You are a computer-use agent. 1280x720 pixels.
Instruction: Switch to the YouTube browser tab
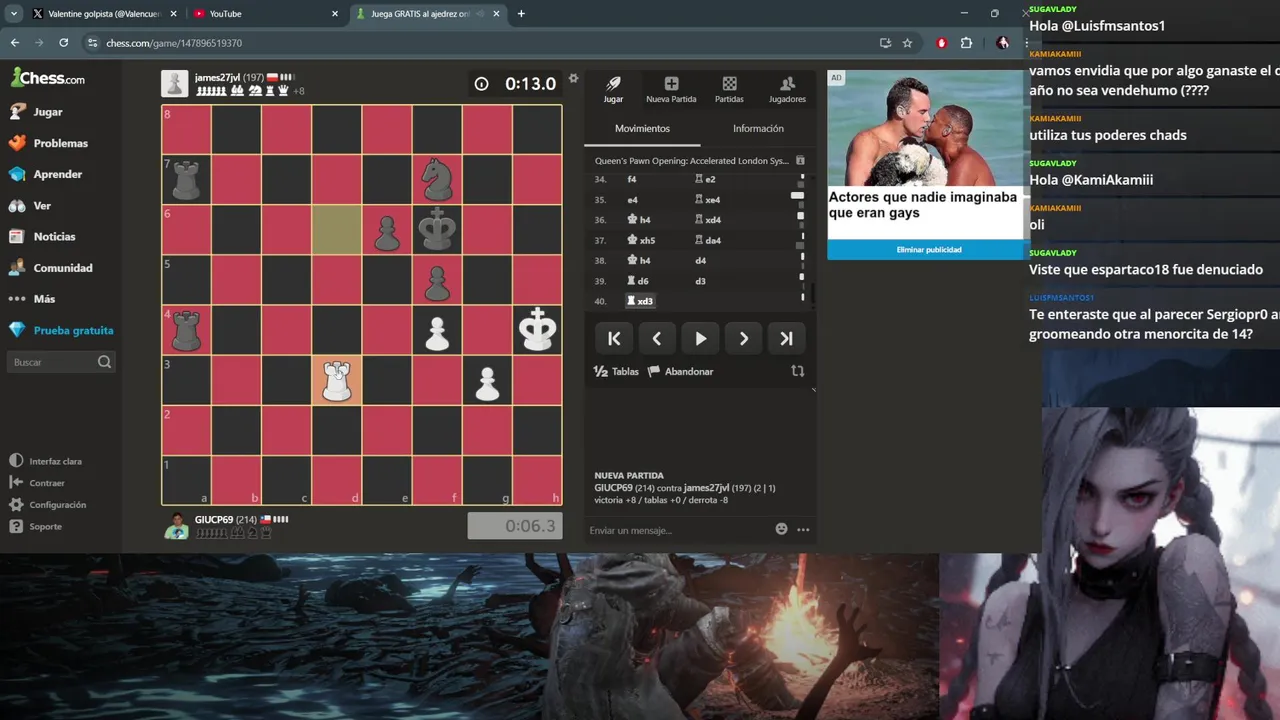264,14
